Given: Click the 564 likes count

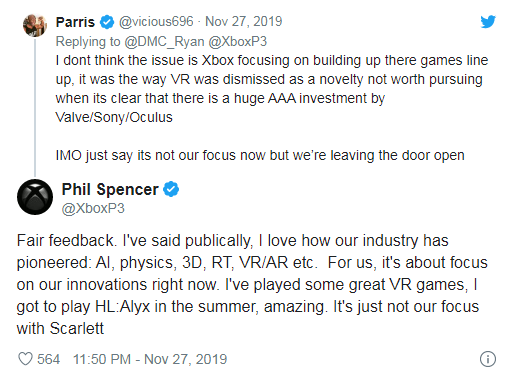Looking at the screenshot, I should 48,359.
